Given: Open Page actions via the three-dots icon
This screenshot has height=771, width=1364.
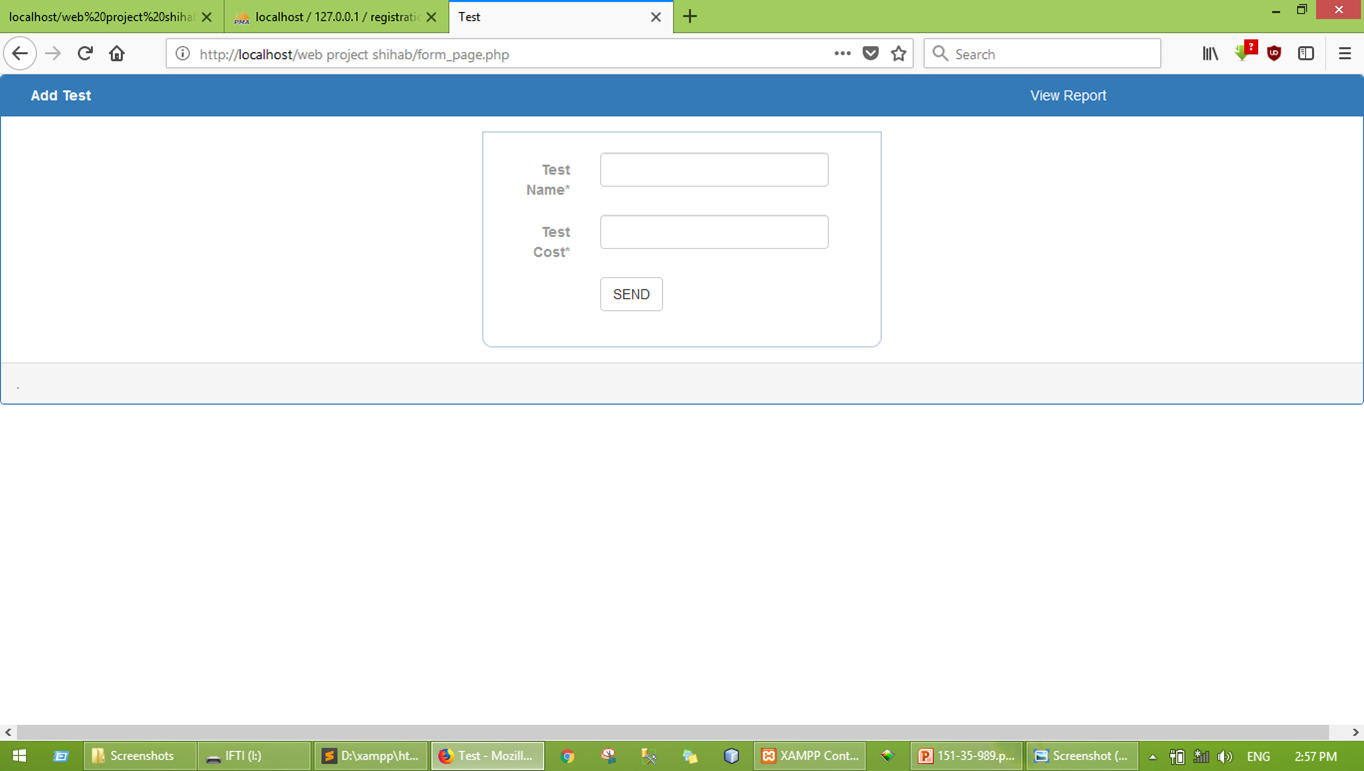Looking at the screenshot, I should coord(843,53).
